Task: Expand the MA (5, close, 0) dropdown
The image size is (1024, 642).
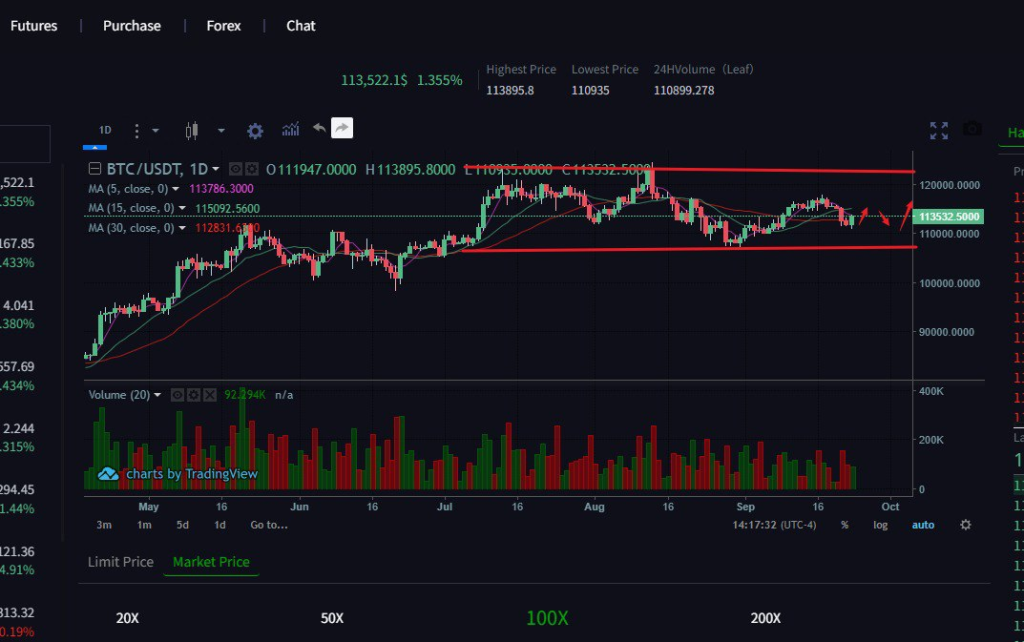Action: pos(177,189)
